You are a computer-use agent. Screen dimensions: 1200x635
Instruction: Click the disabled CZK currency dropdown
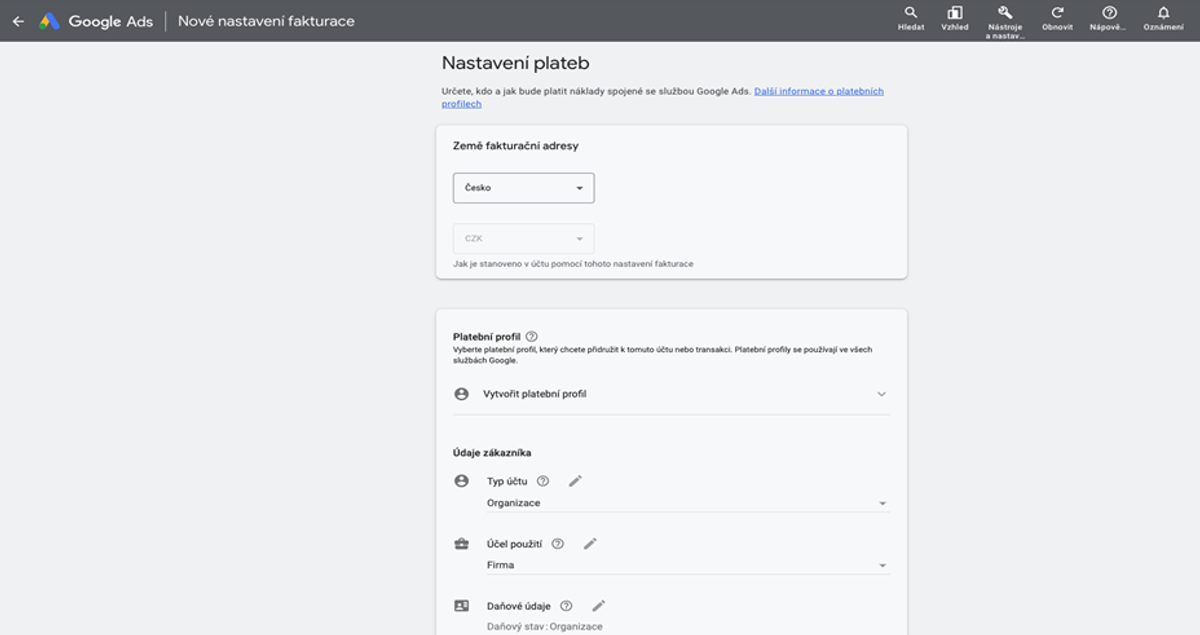tap(524, 239)
